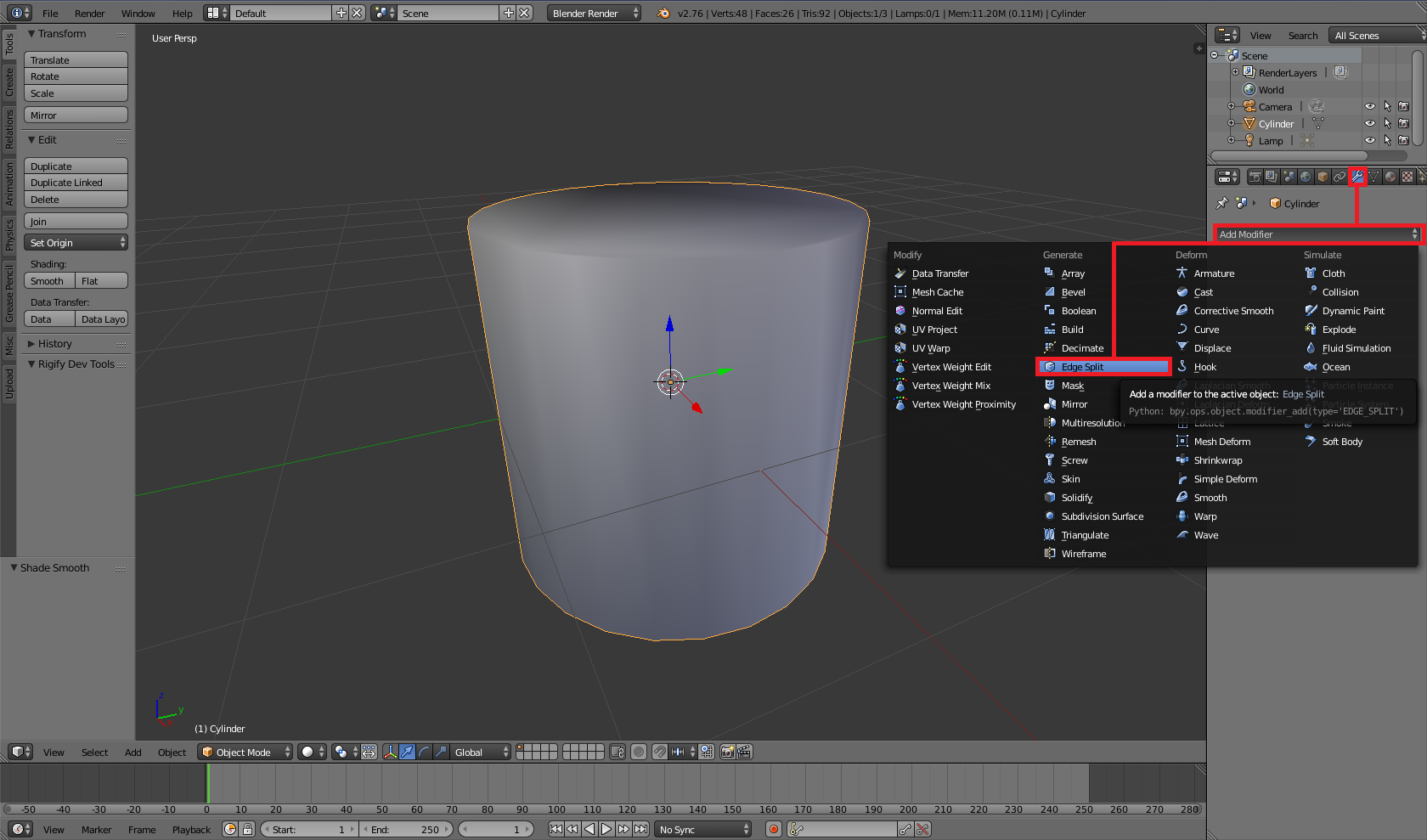This screenshot has height=840, width=1427.
Task: Click the delete keyframe icon
Action: [922, 829]
